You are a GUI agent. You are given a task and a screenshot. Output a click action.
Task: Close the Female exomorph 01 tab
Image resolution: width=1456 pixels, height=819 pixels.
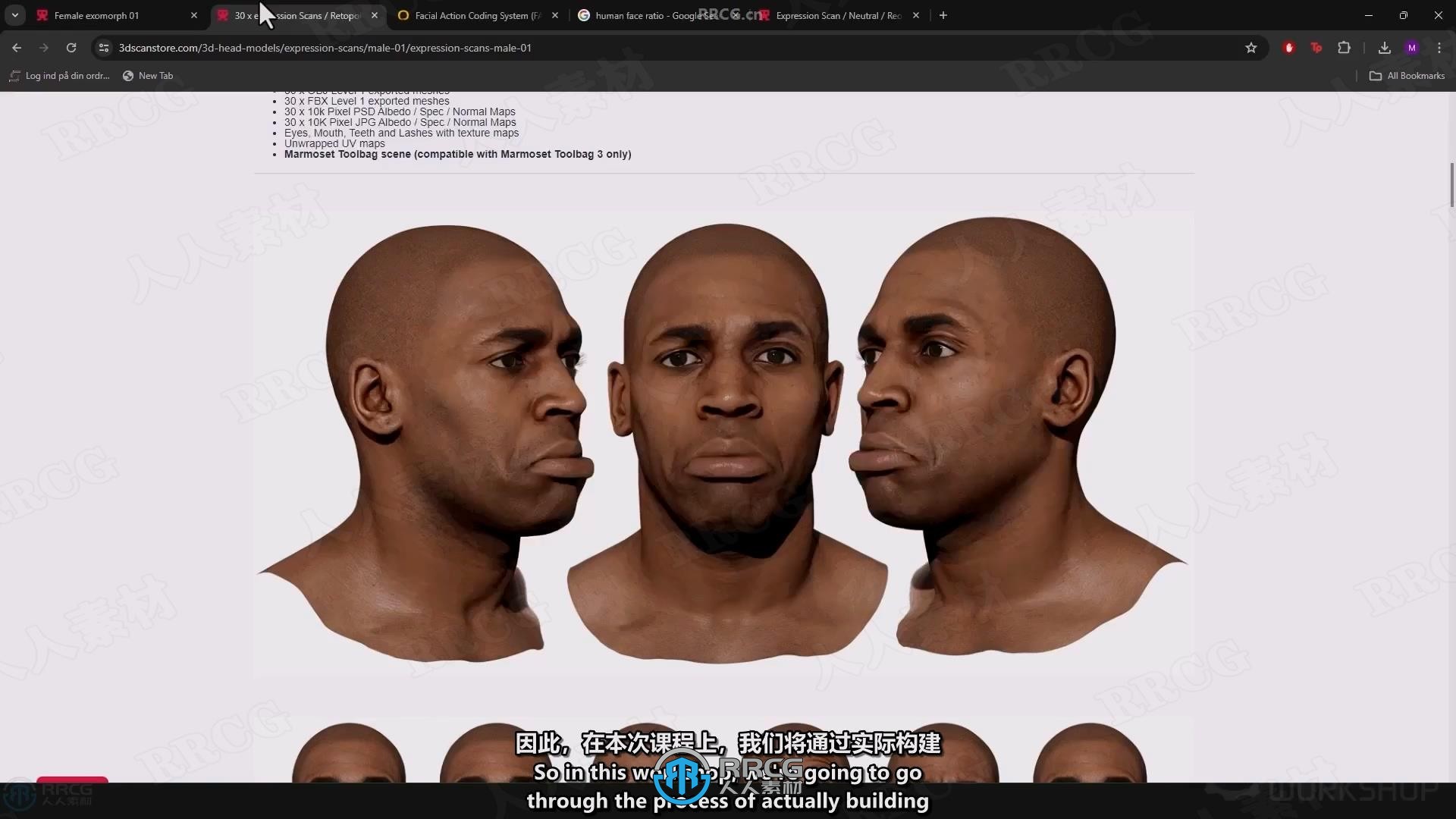click(194, 15)
